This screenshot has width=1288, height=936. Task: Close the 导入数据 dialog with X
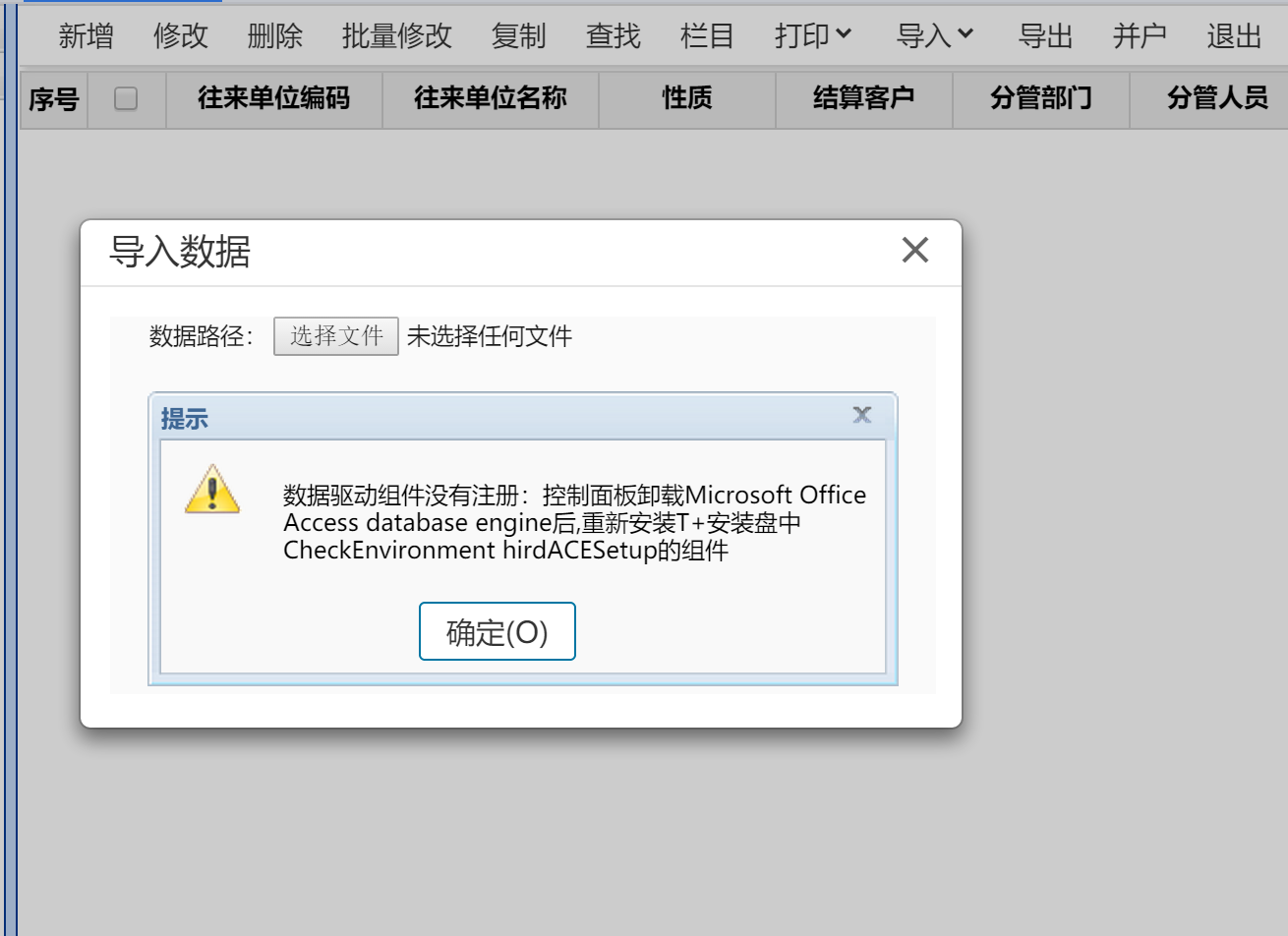[x=915, y=250]
